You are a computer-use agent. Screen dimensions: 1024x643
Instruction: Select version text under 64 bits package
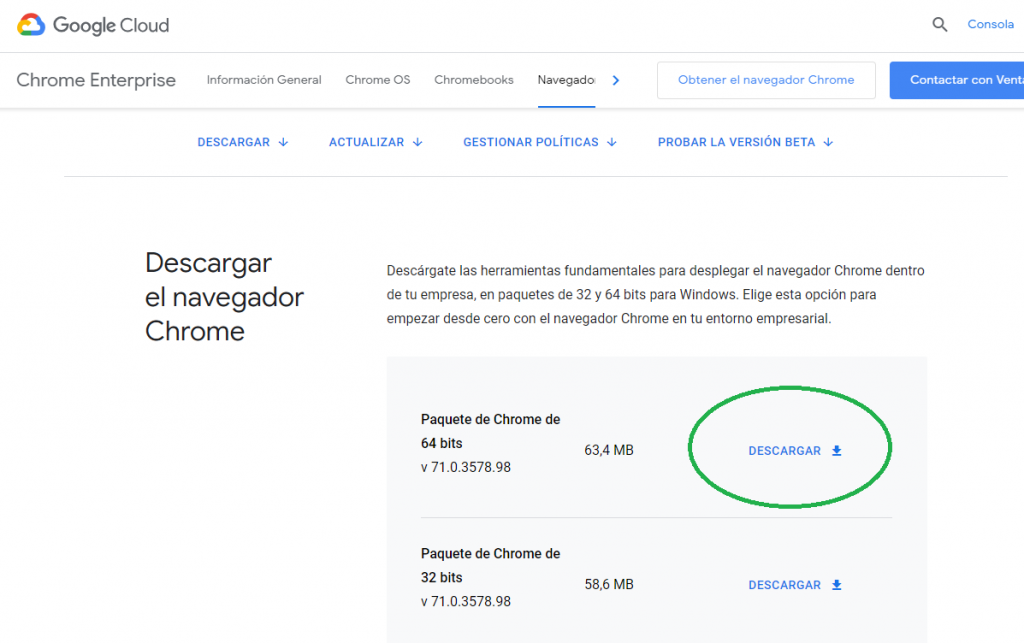(x=466, y=467)
